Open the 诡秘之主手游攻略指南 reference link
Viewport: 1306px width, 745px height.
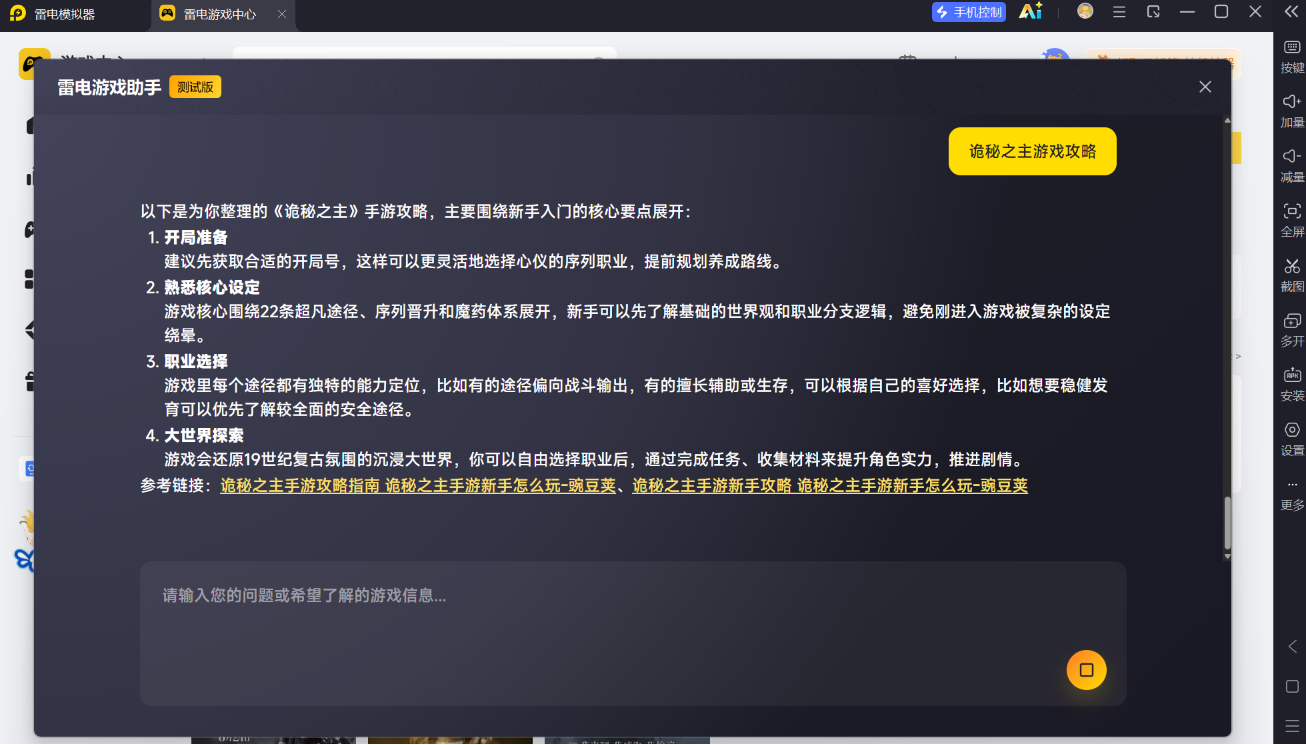click(x=418, y=486)
